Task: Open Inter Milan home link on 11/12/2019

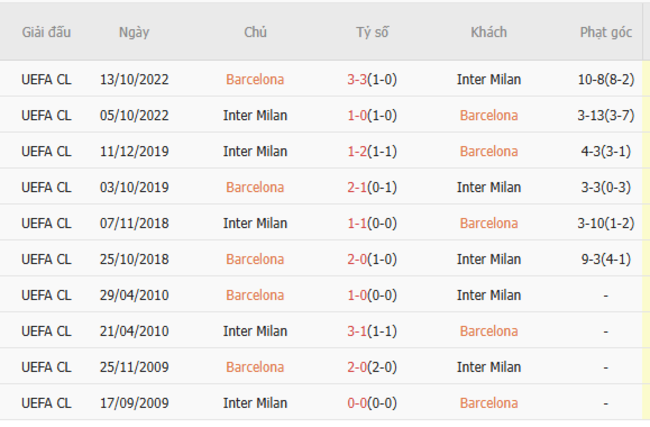Action: click(255, 151)
